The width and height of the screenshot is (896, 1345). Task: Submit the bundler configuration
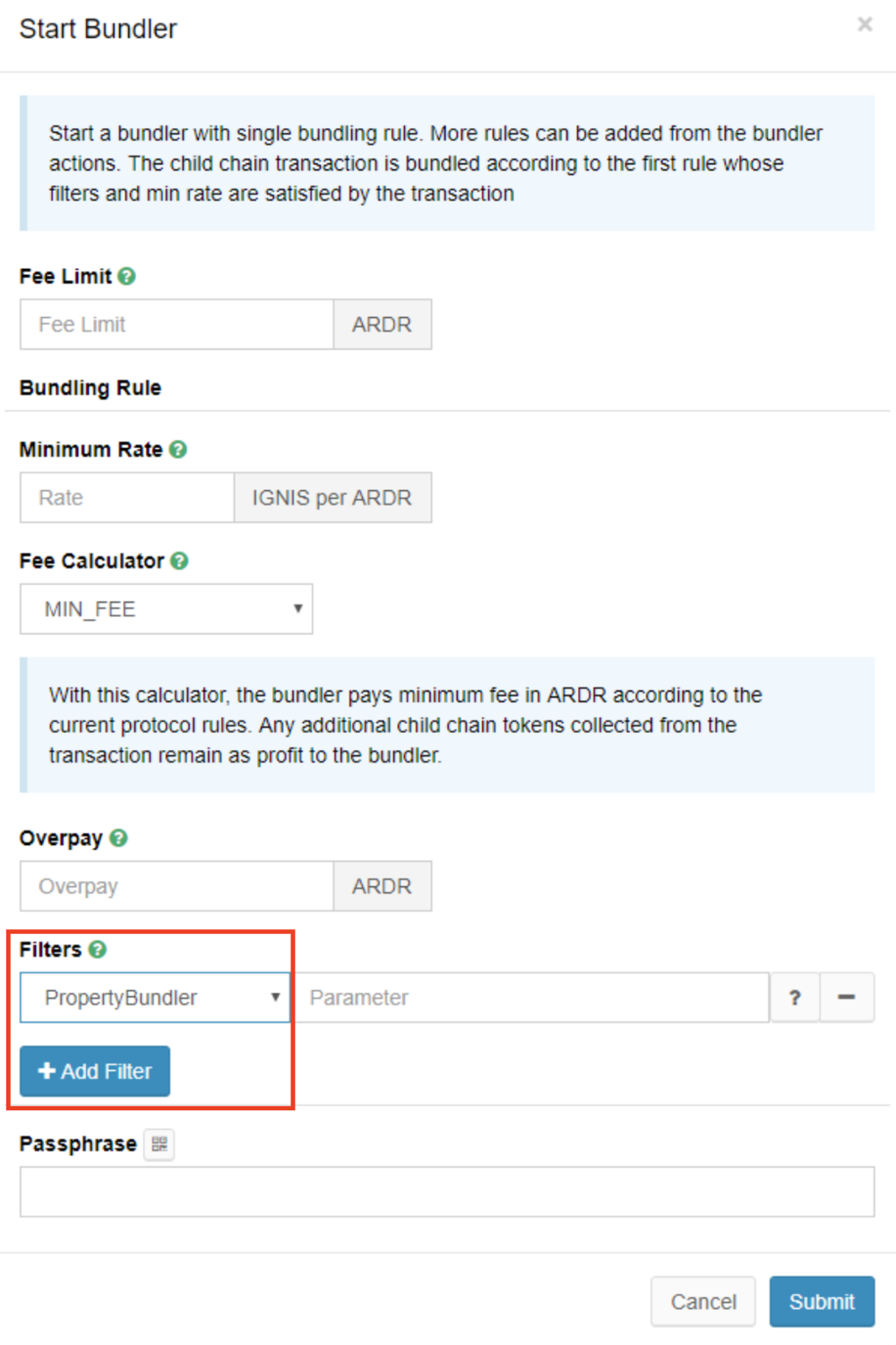[x=821, y=1301]
